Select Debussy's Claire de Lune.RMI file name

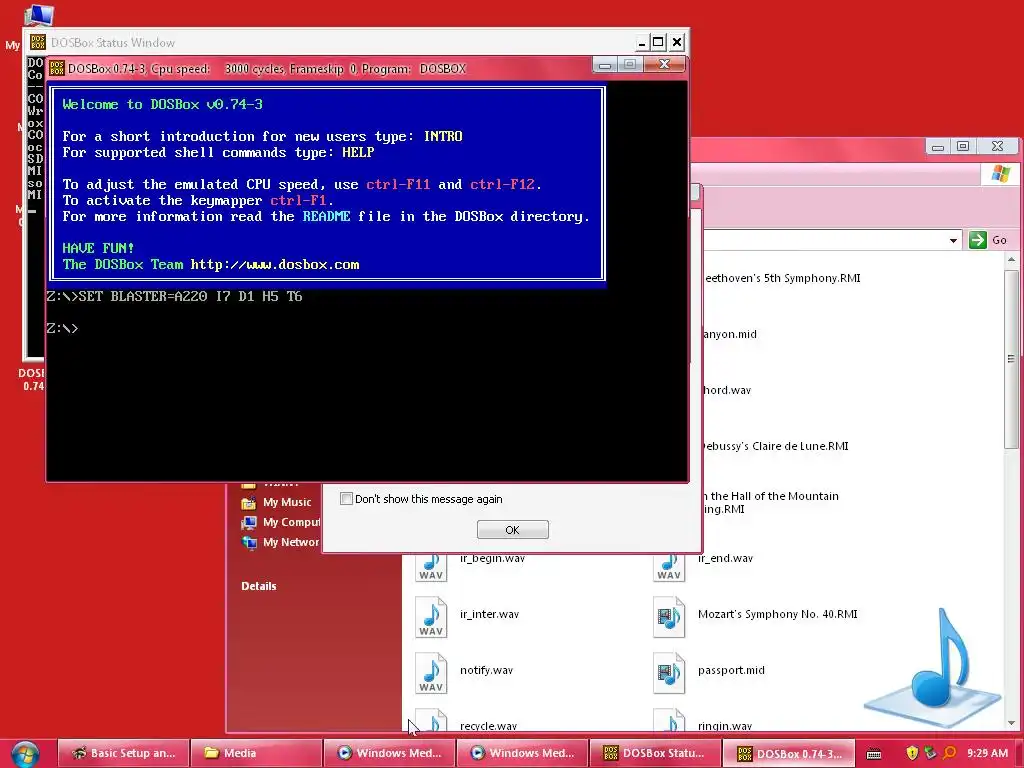click(x=775, y=446)
